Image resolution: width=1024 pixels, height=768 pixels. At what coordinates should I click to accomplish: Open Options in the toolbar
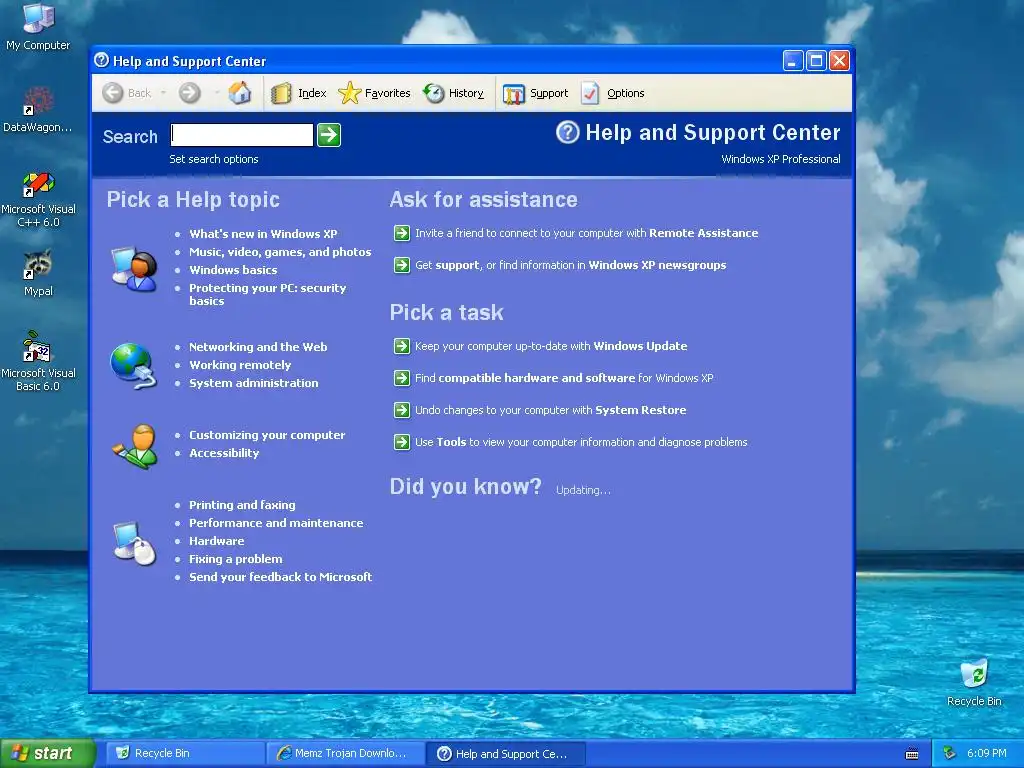tap(613, 93)
